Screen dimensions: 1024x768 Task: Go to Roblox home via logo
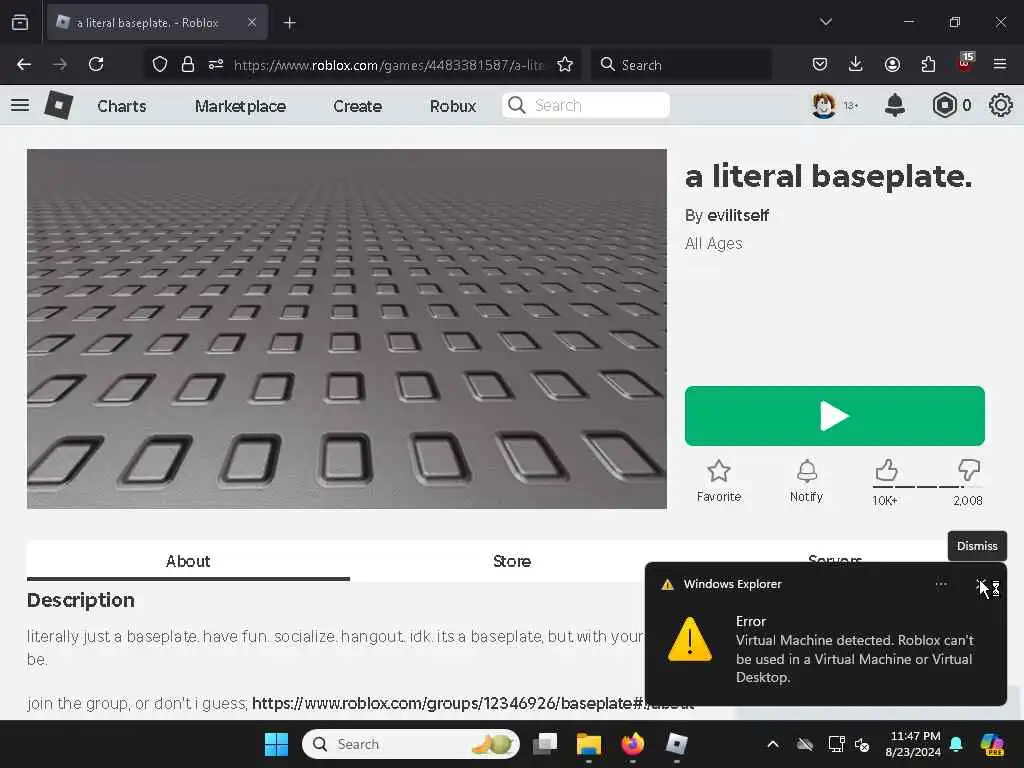click(x=58, y=105)
